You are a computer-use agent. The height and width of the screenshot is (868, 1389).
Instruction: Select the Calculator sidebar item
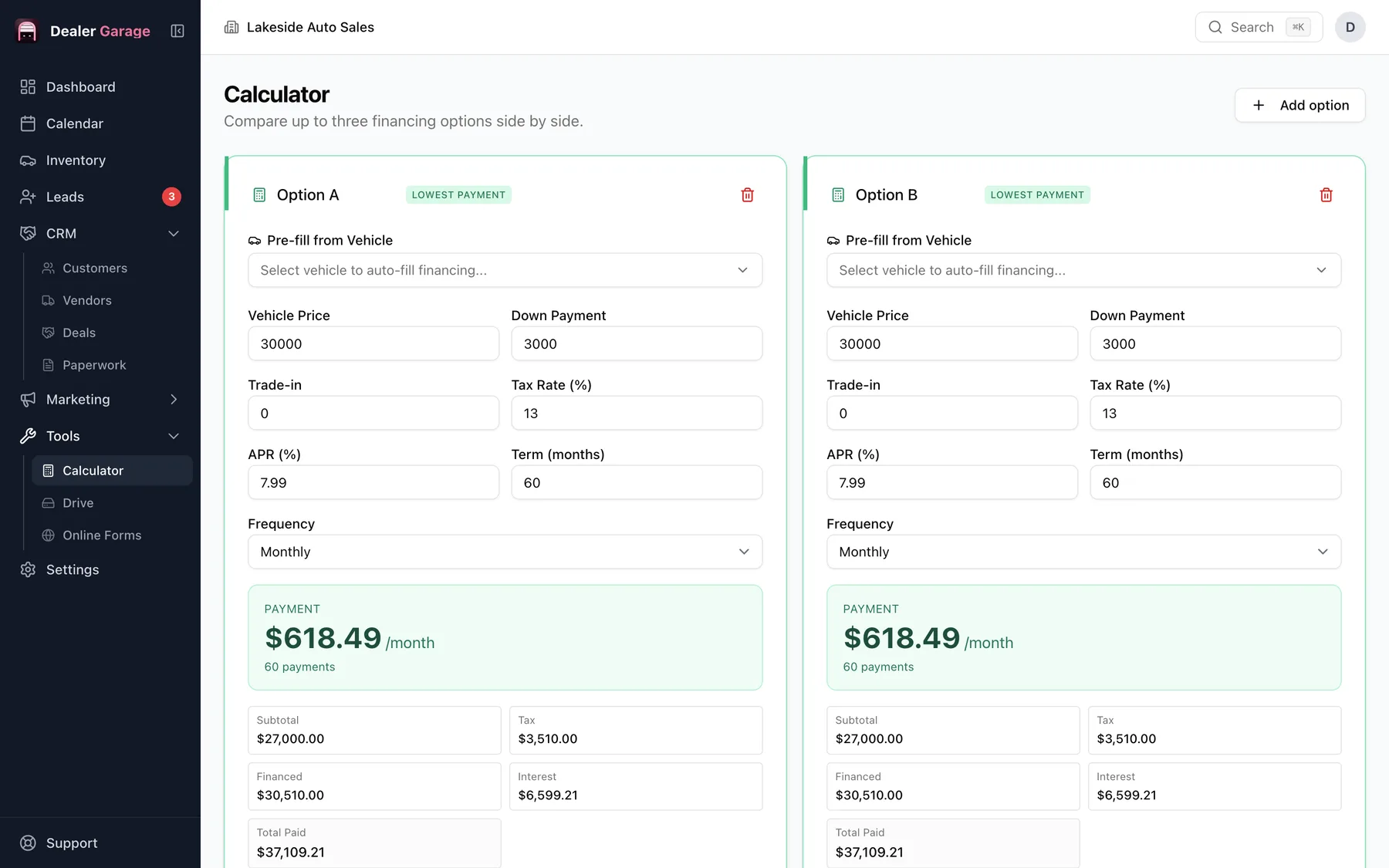click(x=113, y=471)
